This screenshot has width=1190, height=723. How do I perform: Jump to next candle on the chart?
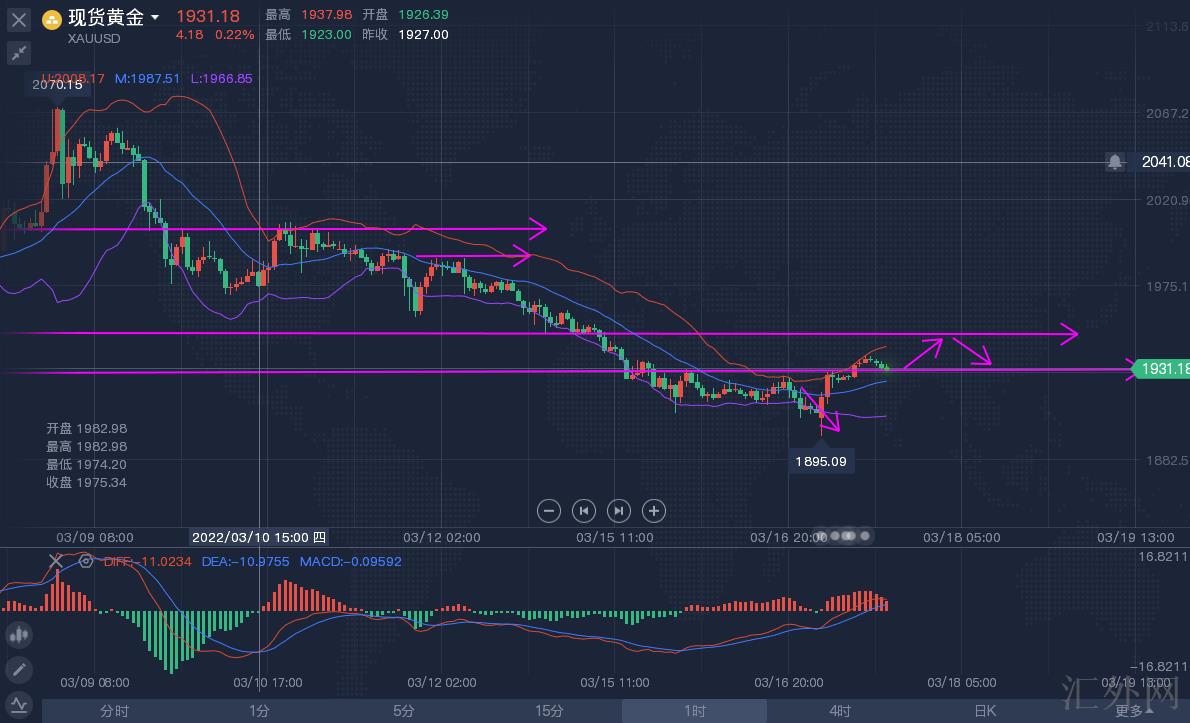click(x=619, y=511)
